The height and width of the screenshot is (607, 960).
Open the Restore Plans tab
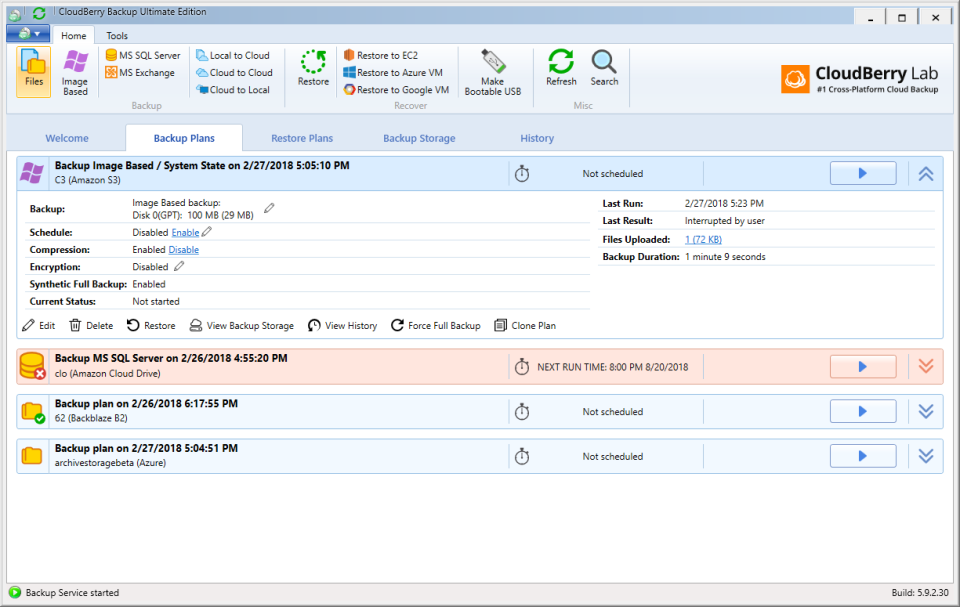[x=302, y=138]
